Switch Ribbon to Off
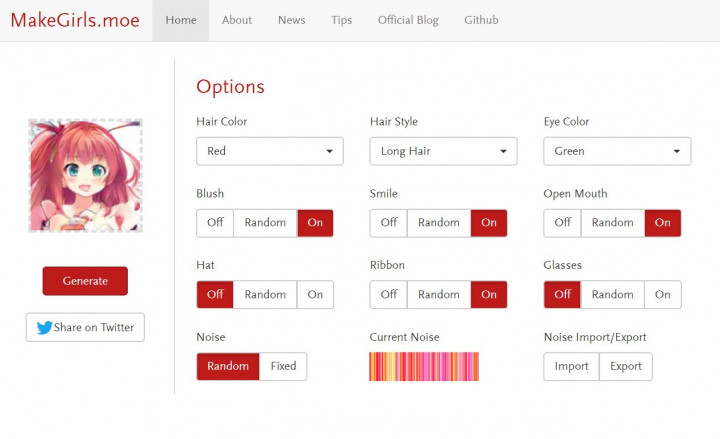 [x=388, y=295]
